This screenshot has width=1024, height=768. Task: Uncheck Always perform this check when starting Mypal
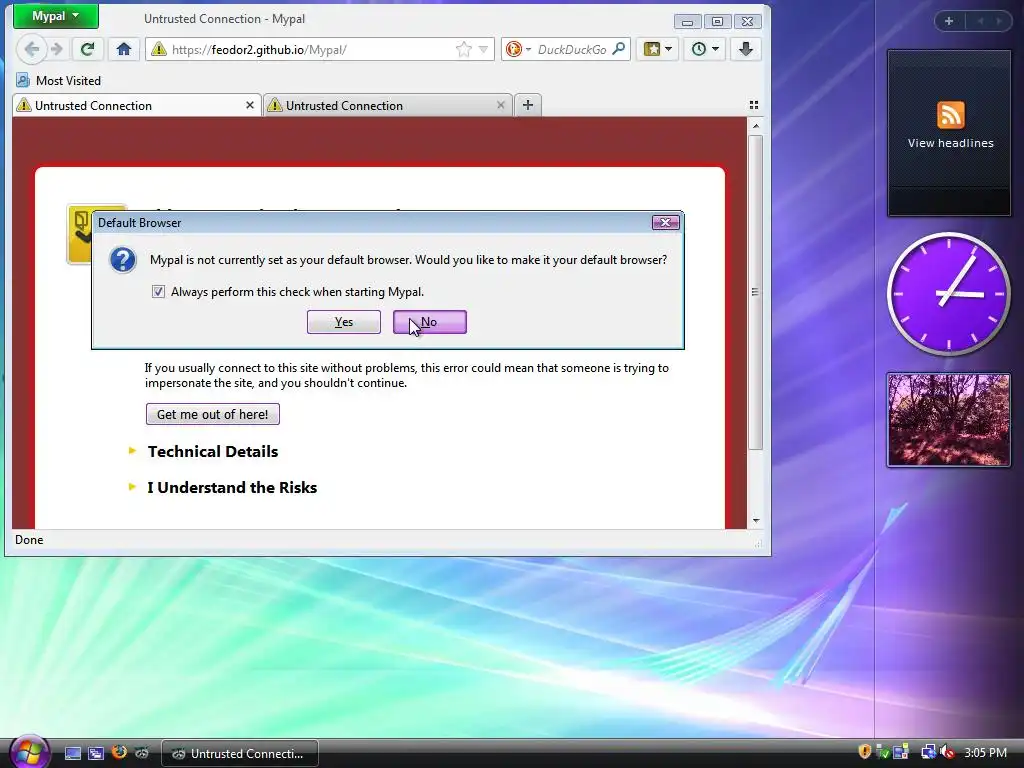tap(159, 291)
